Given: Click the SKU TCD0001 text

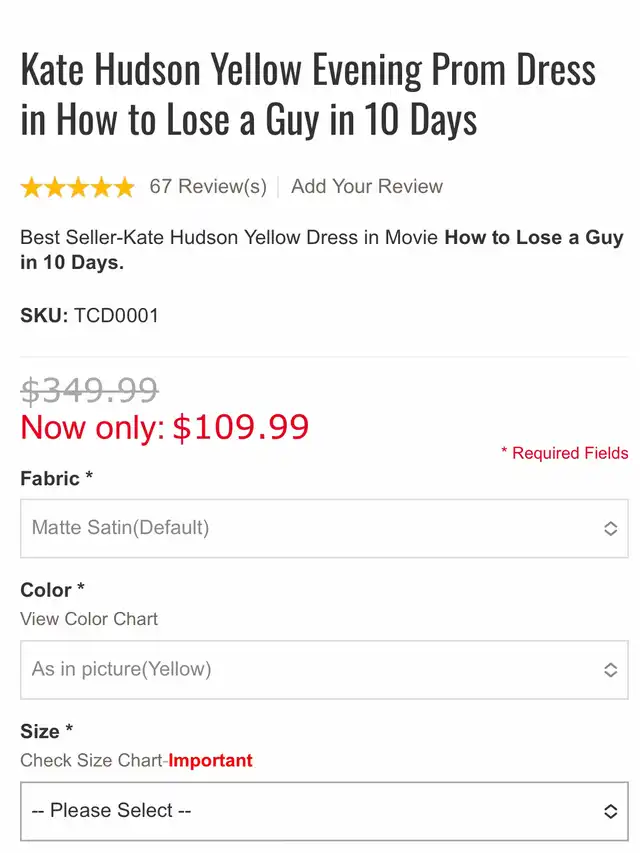Looking at the screenshot, I should tap(90, 316).
